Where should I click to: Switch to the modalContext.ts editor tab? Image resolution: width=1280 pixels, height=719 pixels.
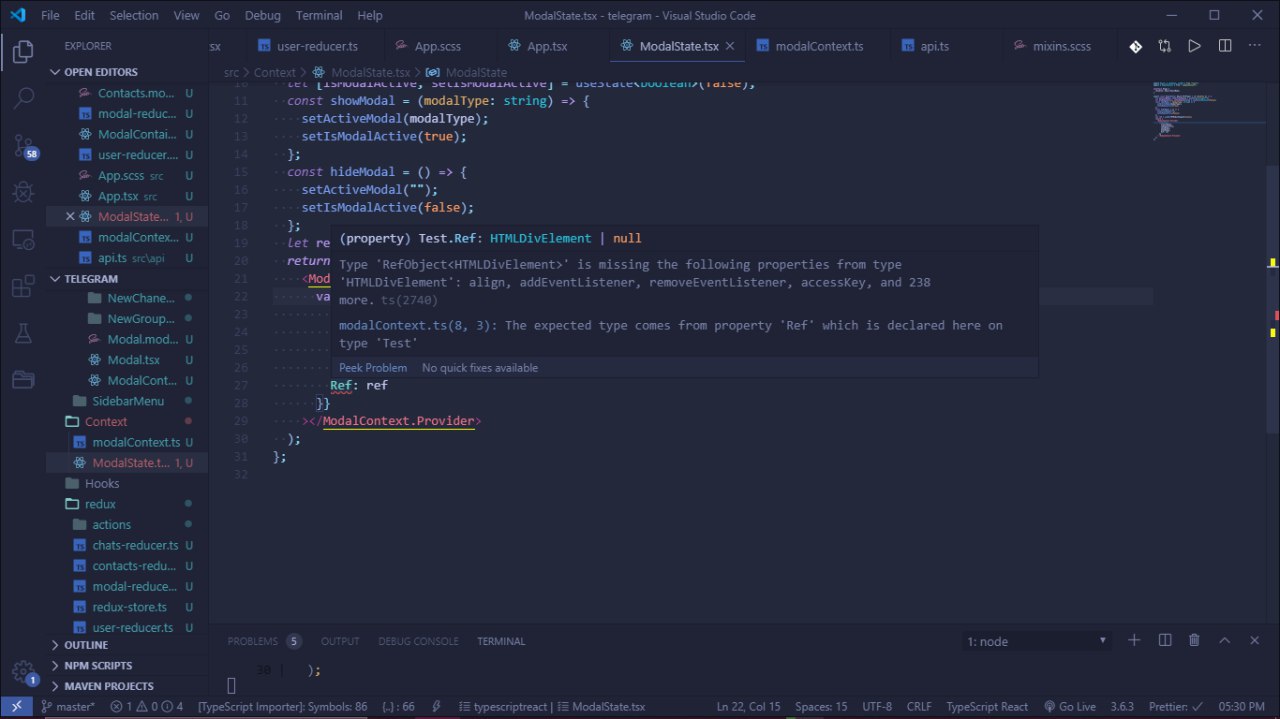(x=819, y=46)
